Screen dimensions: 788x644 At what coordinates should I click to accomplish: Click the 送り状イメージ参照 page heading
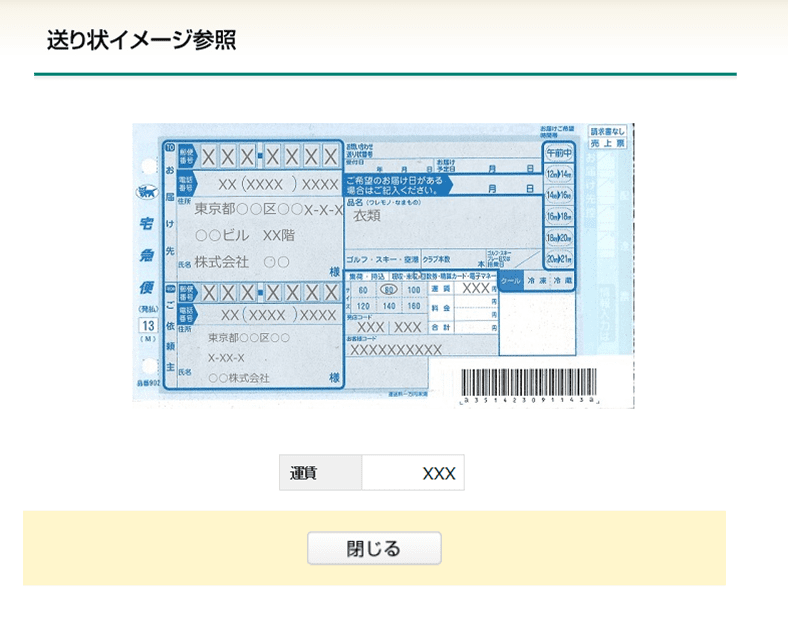click(x=141, y=41)
